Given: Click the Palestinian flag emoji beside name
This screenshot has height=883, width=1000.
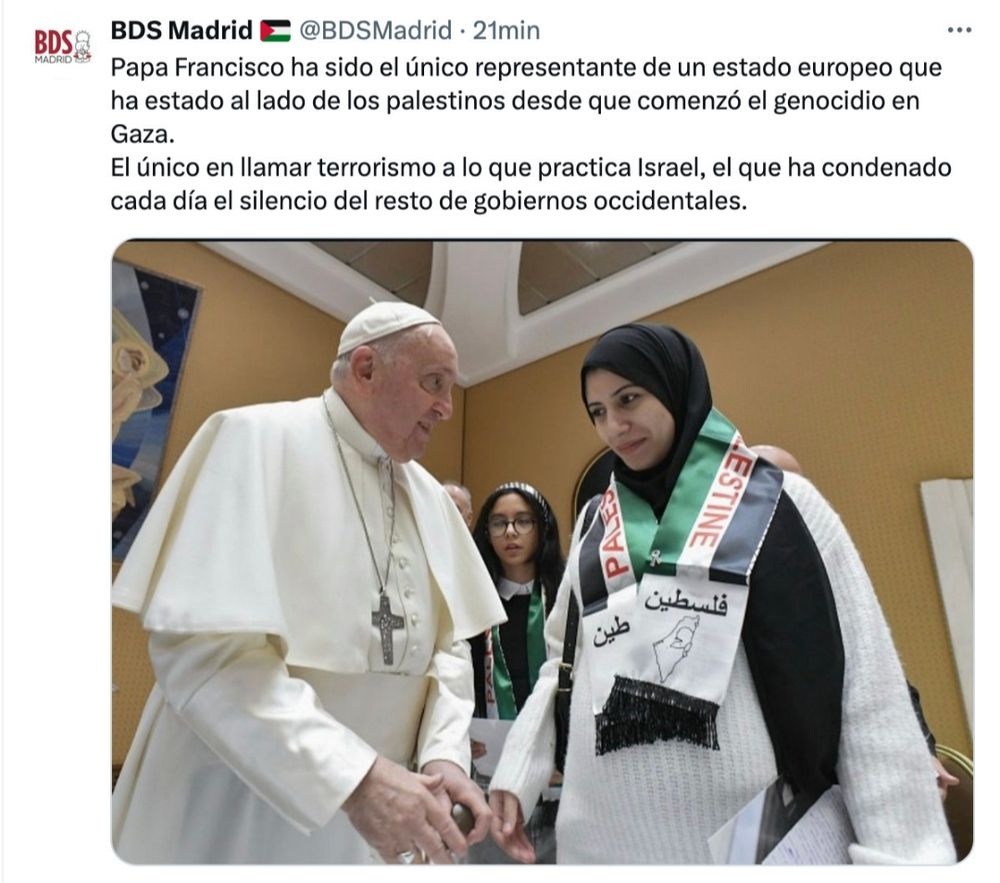Looking at the screenshot, I should (275, 31).
